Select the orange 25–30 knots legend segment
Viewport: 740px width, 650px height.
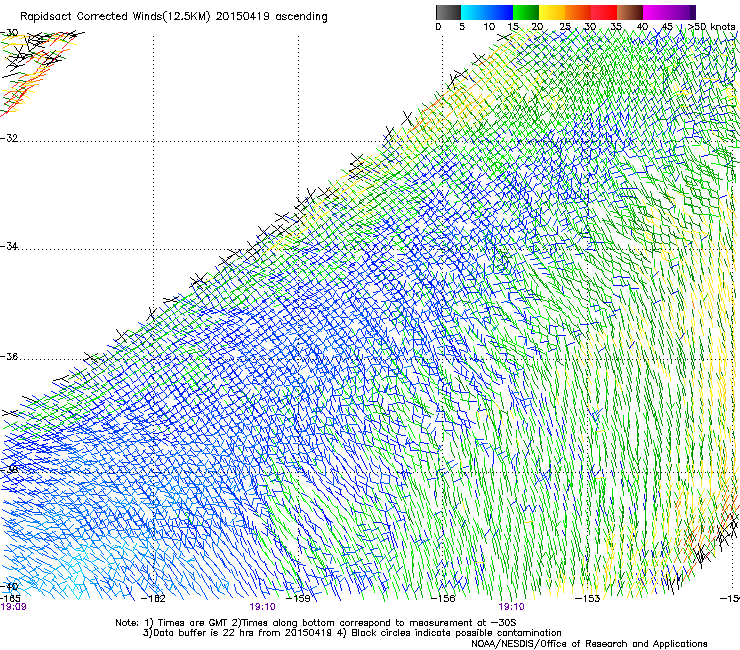[x=578, y=12]
